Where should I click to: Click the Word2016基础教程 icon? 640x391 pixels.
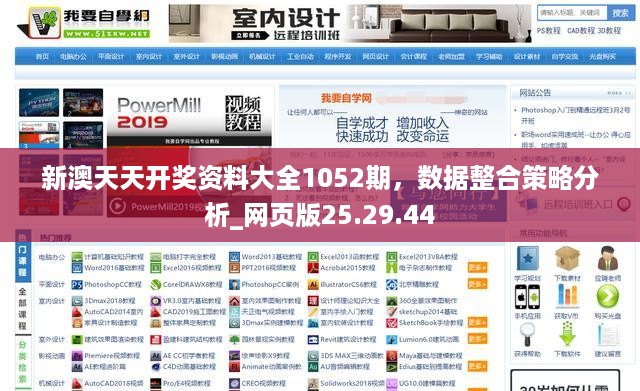tap(77, 268)
